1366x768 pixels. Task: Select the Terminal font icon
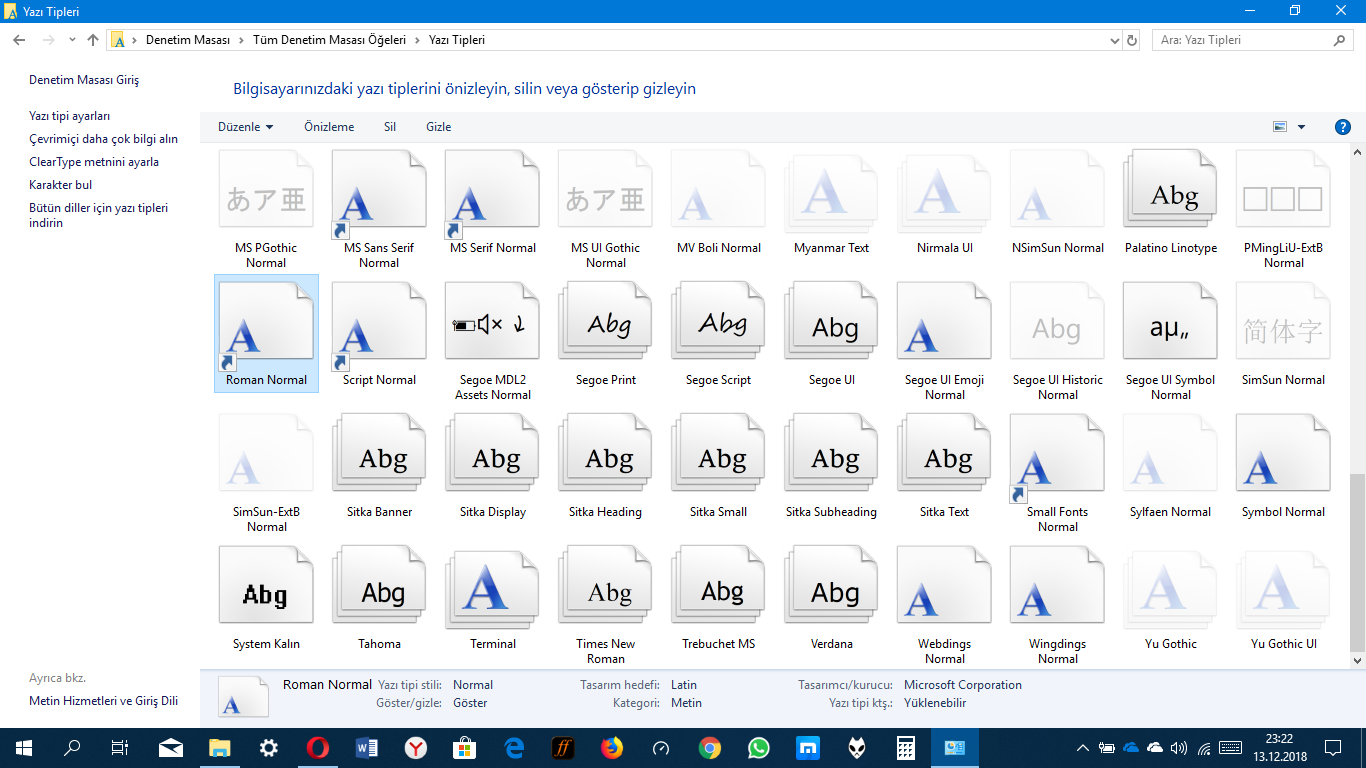pyautogui.click(x=492, y=588)
